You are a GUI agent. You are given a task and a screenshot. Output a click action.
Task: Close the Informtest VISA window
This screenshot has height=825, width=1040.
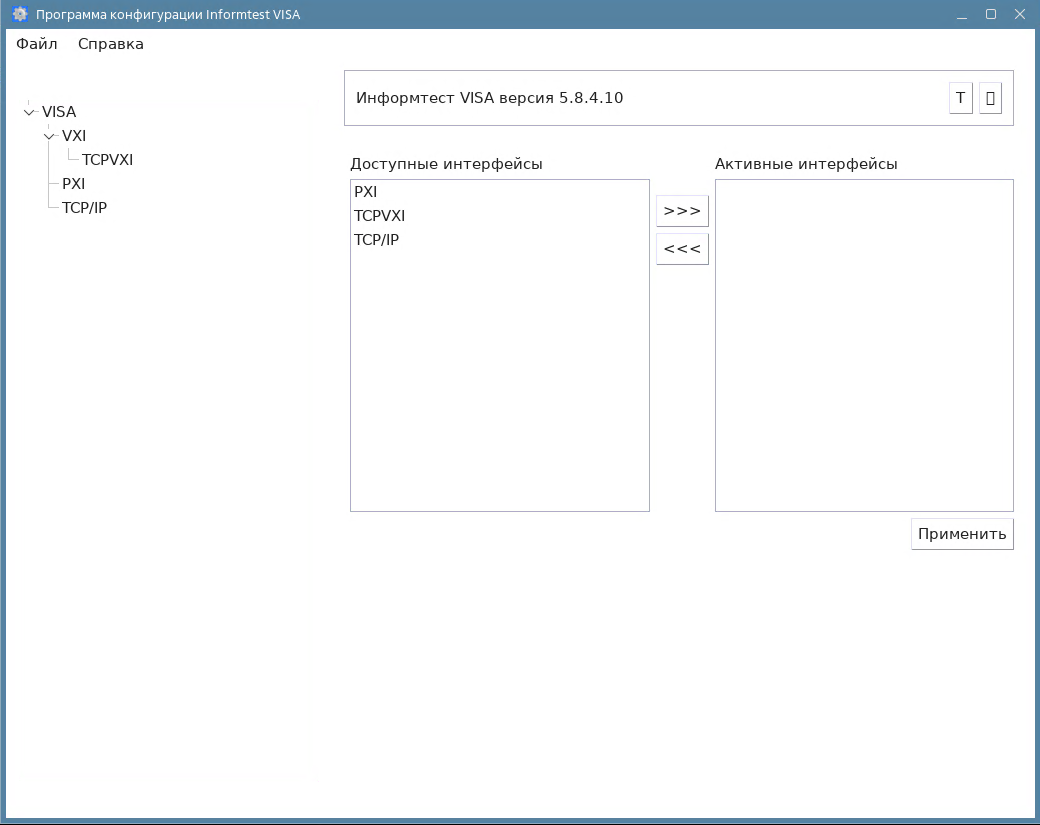click(1020, 14)
